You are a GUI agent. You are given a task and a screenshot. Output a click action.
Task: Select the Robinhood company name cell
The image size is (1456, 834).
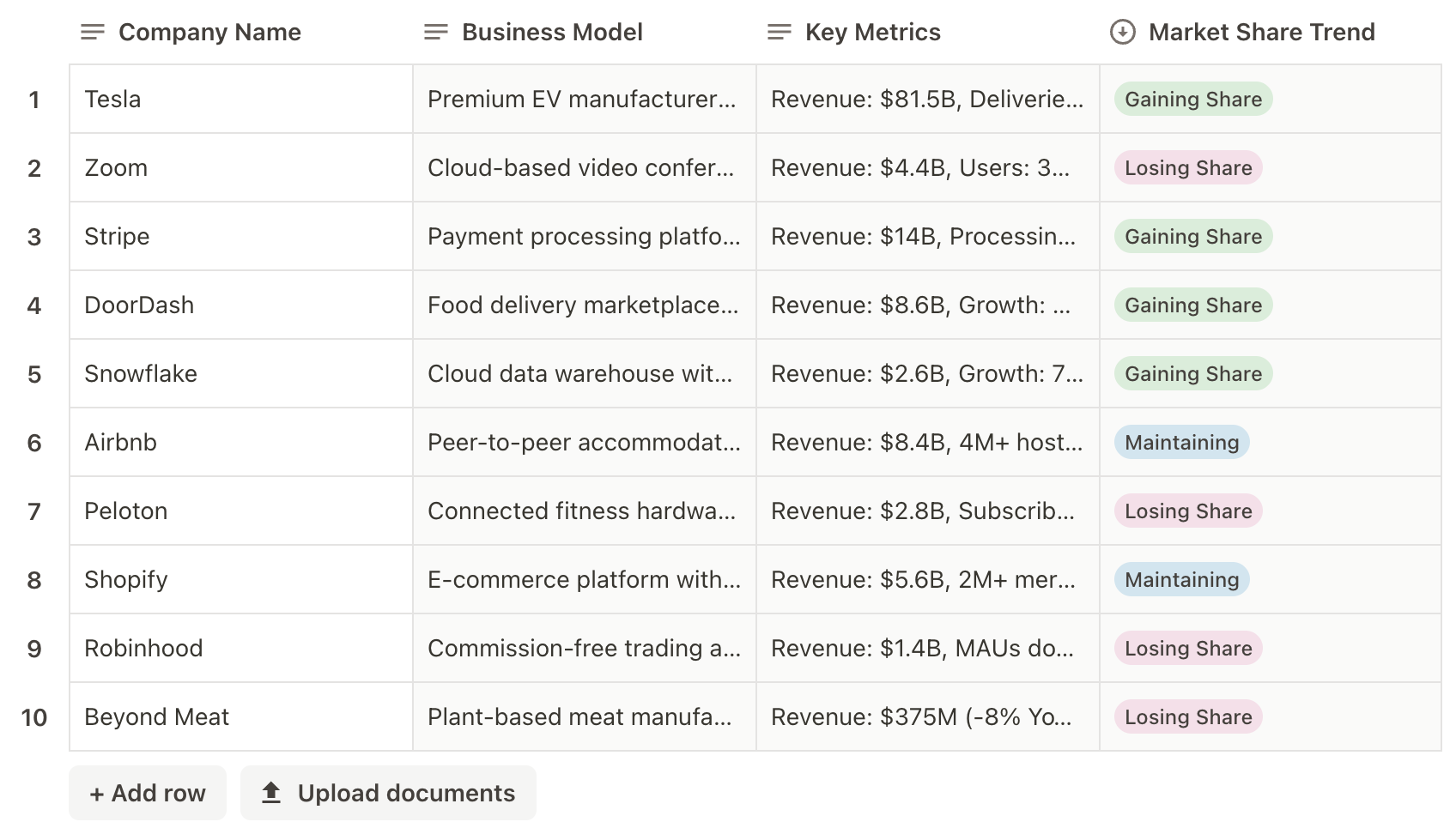pyautogui.click(x=241, y=648)
